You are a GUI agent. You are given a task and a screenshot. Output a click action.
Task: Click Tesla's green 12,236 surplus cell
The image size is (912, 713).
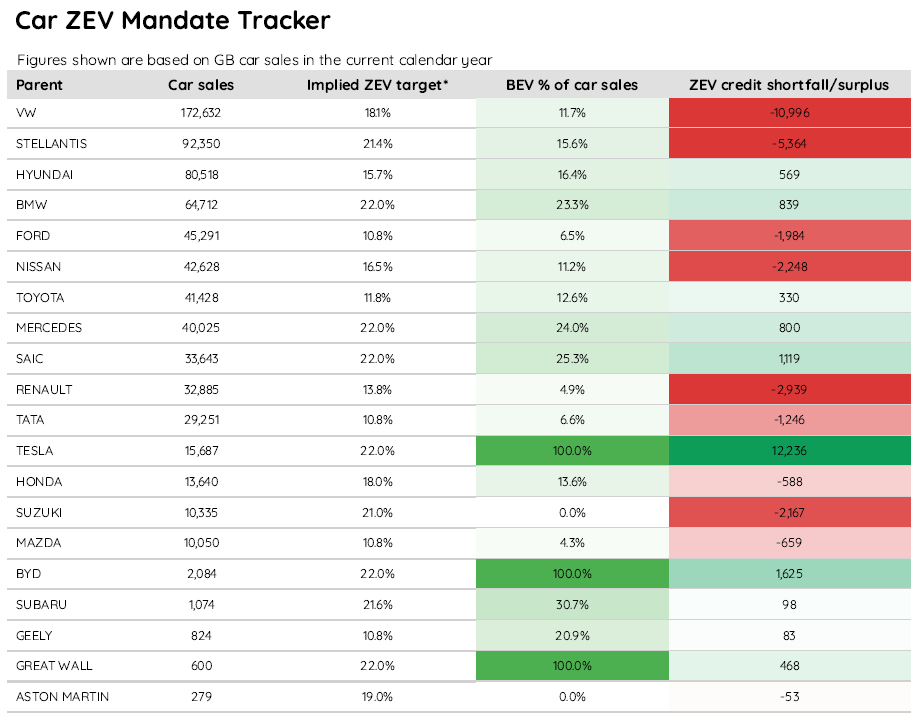click(789, 451)
